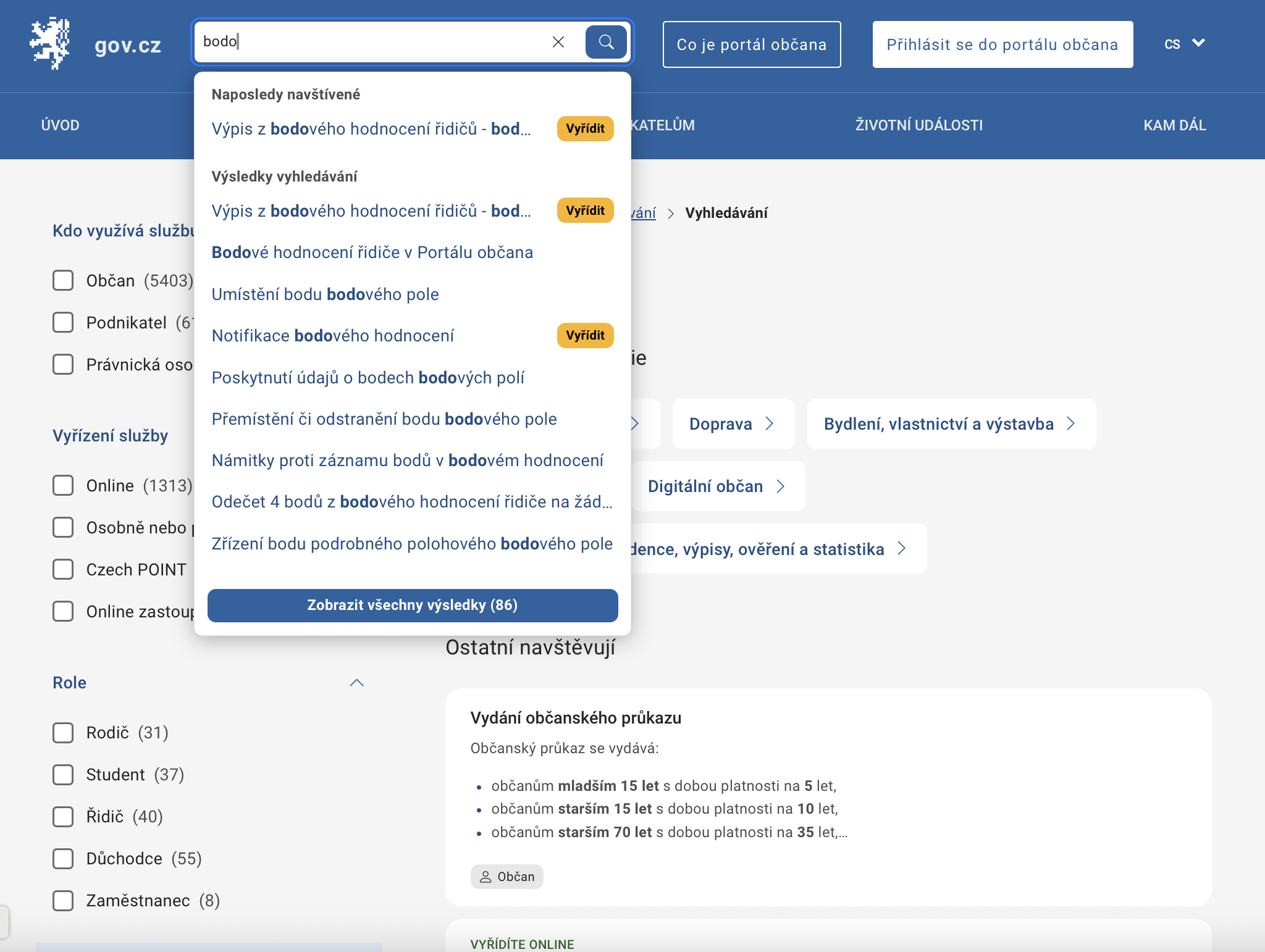
Task: Open Bodové hodnocení řidiče v Portálu občana
Action: [372, 252]
